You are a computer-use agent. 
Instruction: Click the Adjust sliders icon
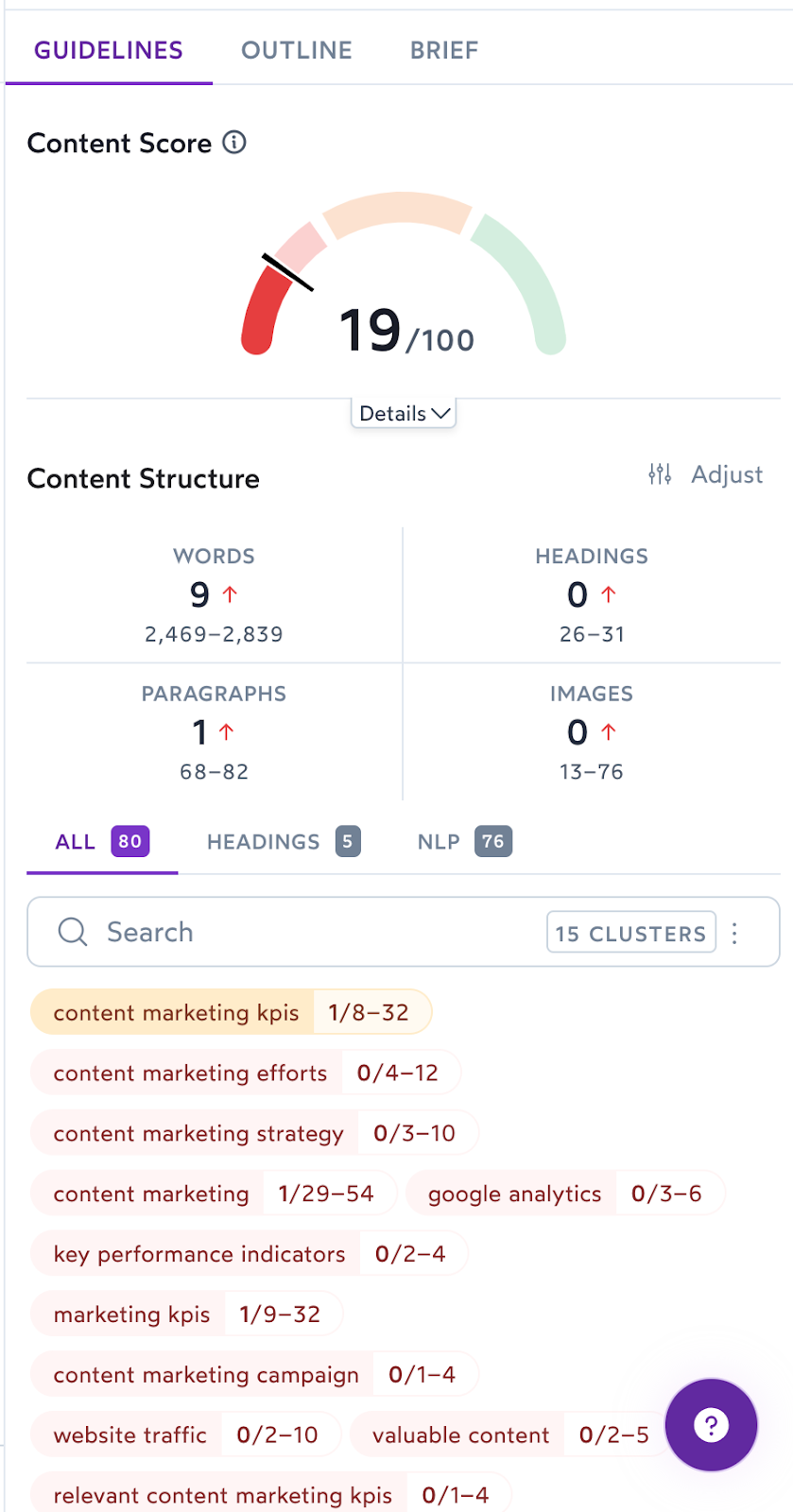(660, 474)
